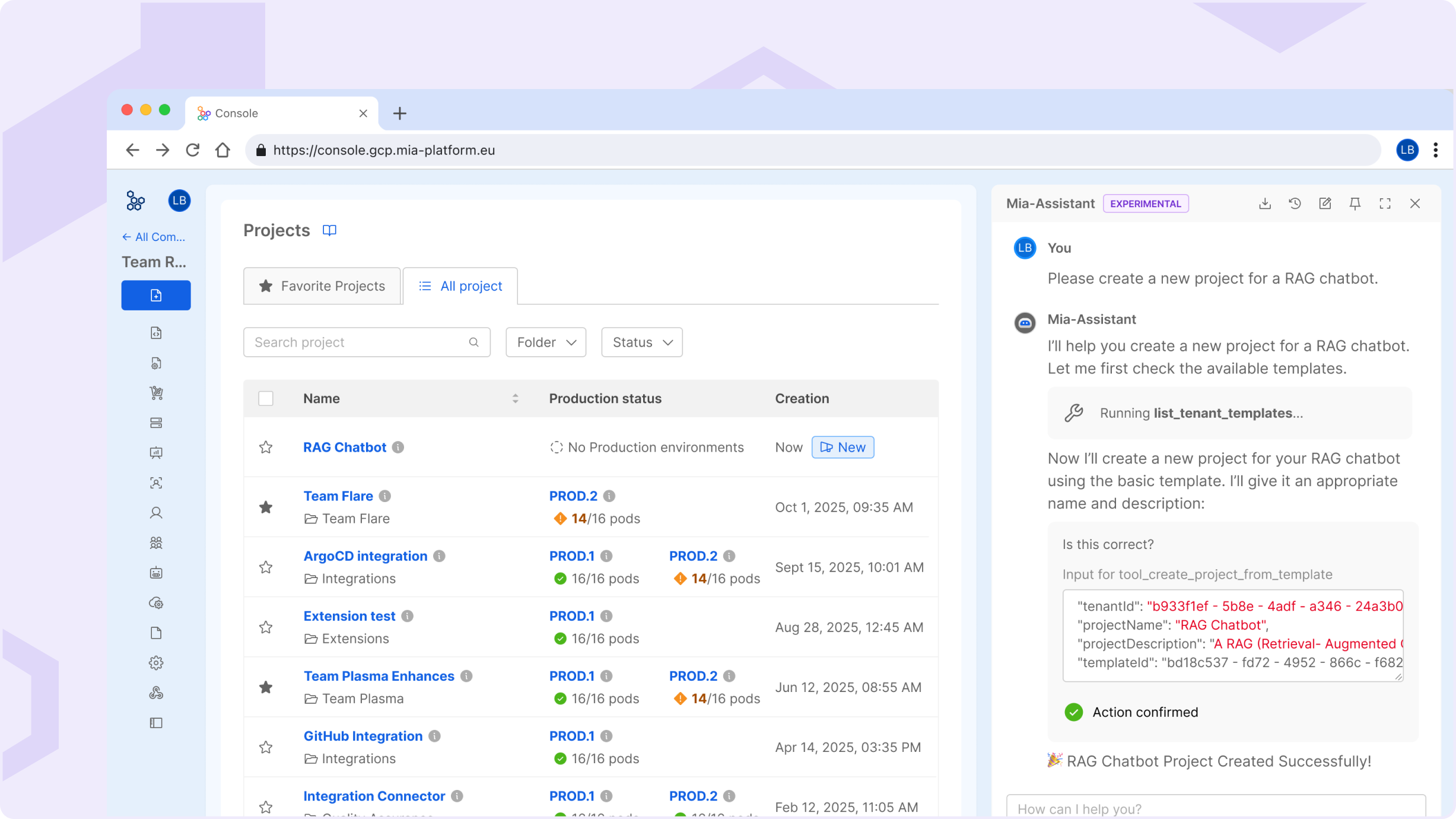
Task: Open the chat history clock icon
Action: (x=1295, y=204)
